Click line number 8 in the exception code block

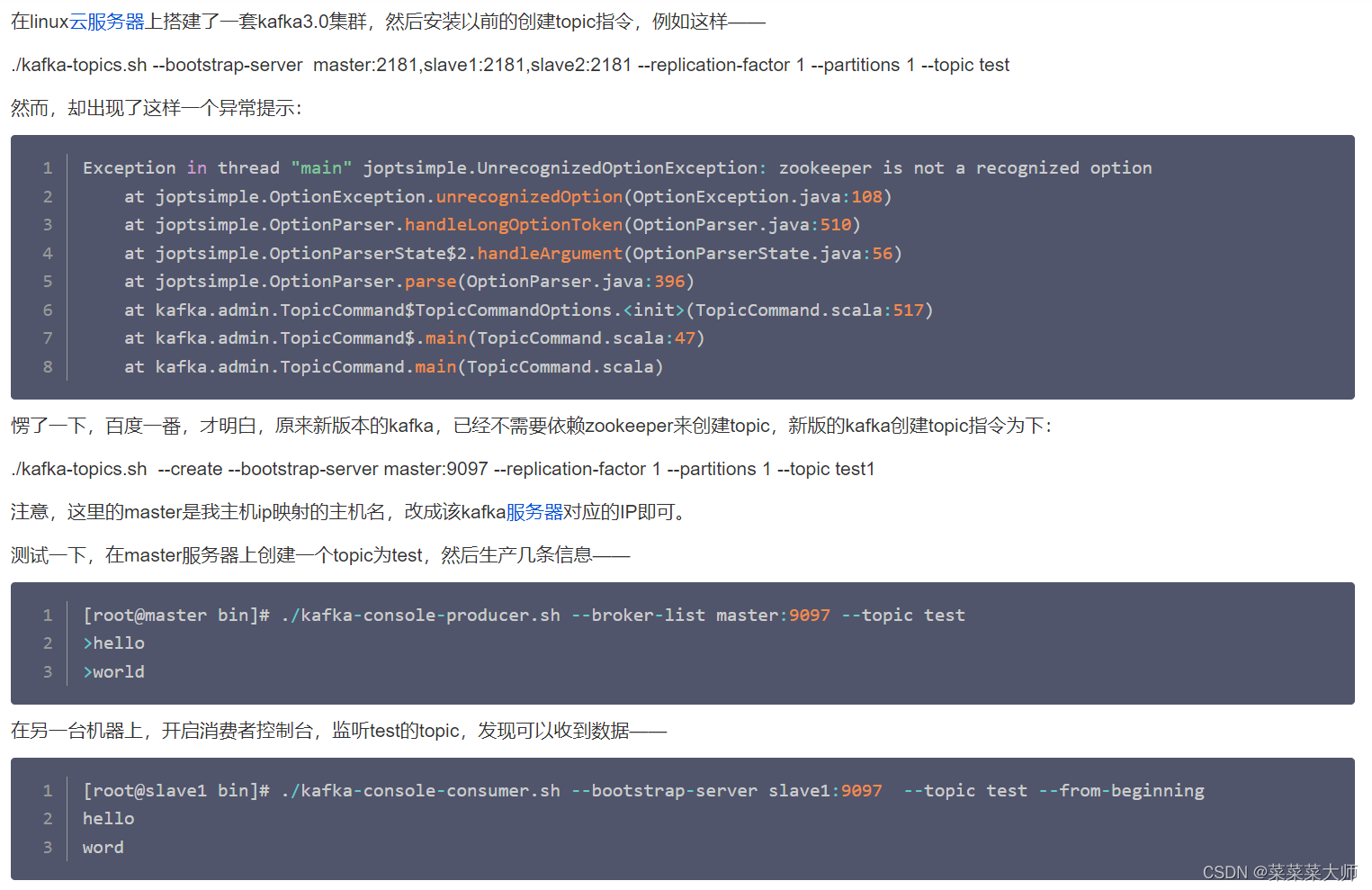pos(48,366)
